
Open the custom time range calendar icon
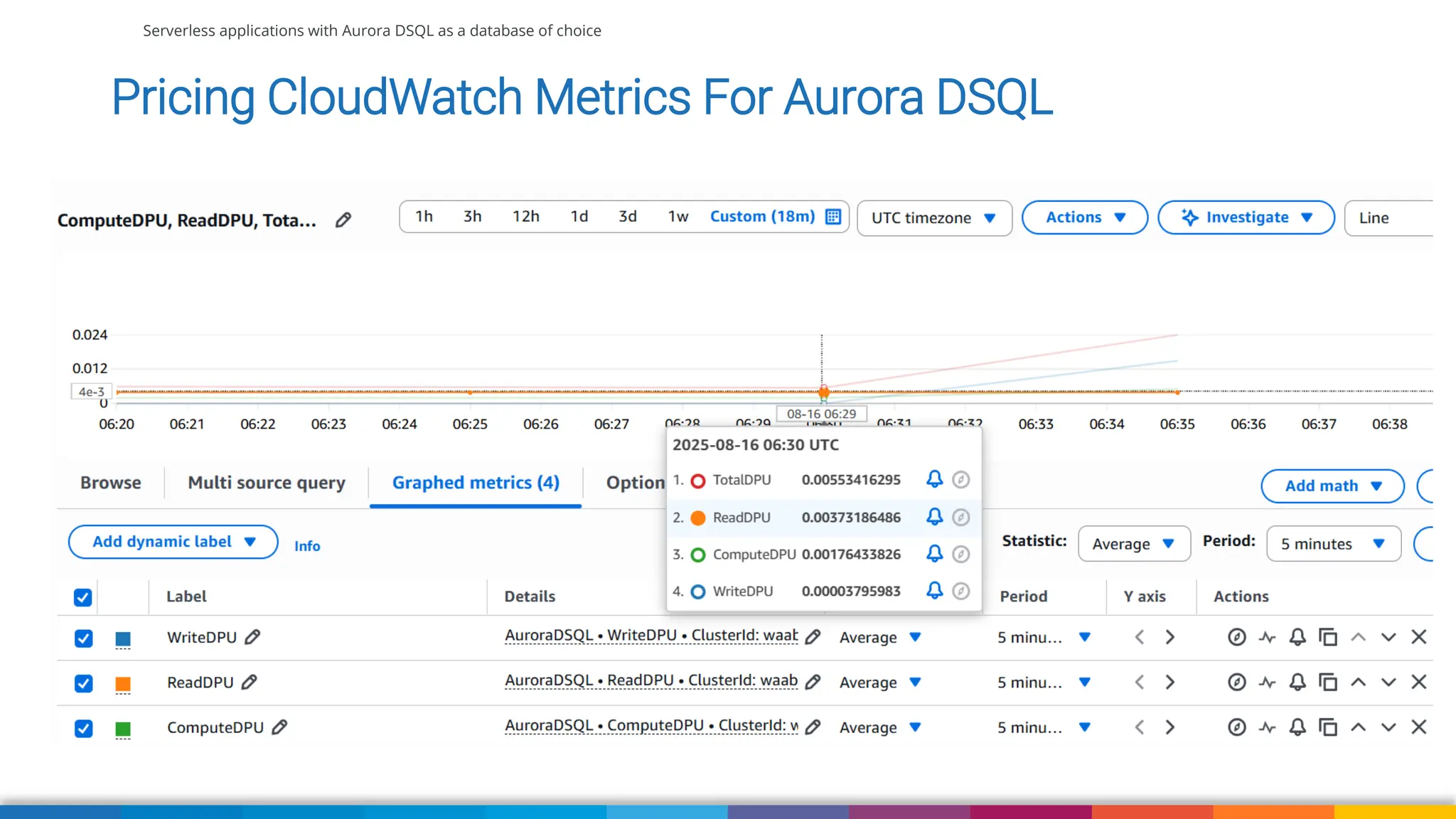click(x=833, y=217)
